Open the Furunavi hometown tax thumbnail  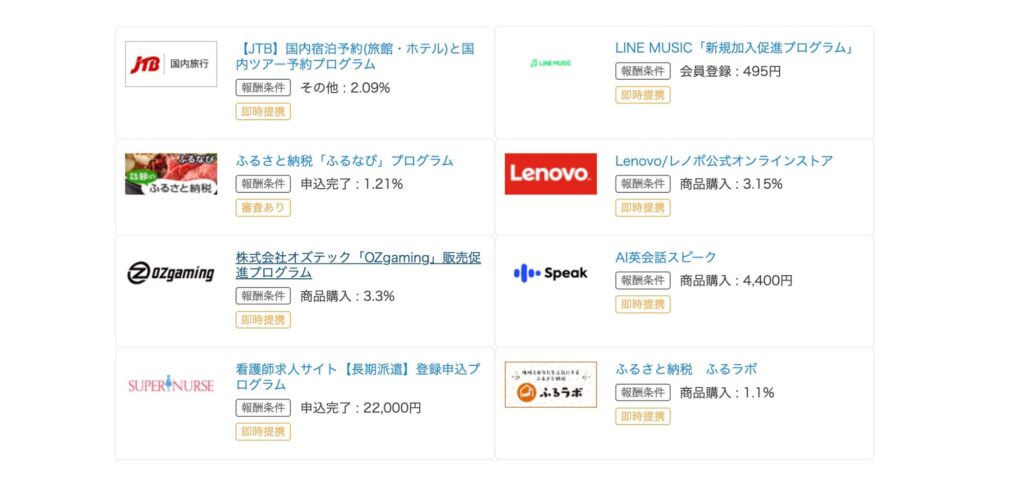(171, 174)
